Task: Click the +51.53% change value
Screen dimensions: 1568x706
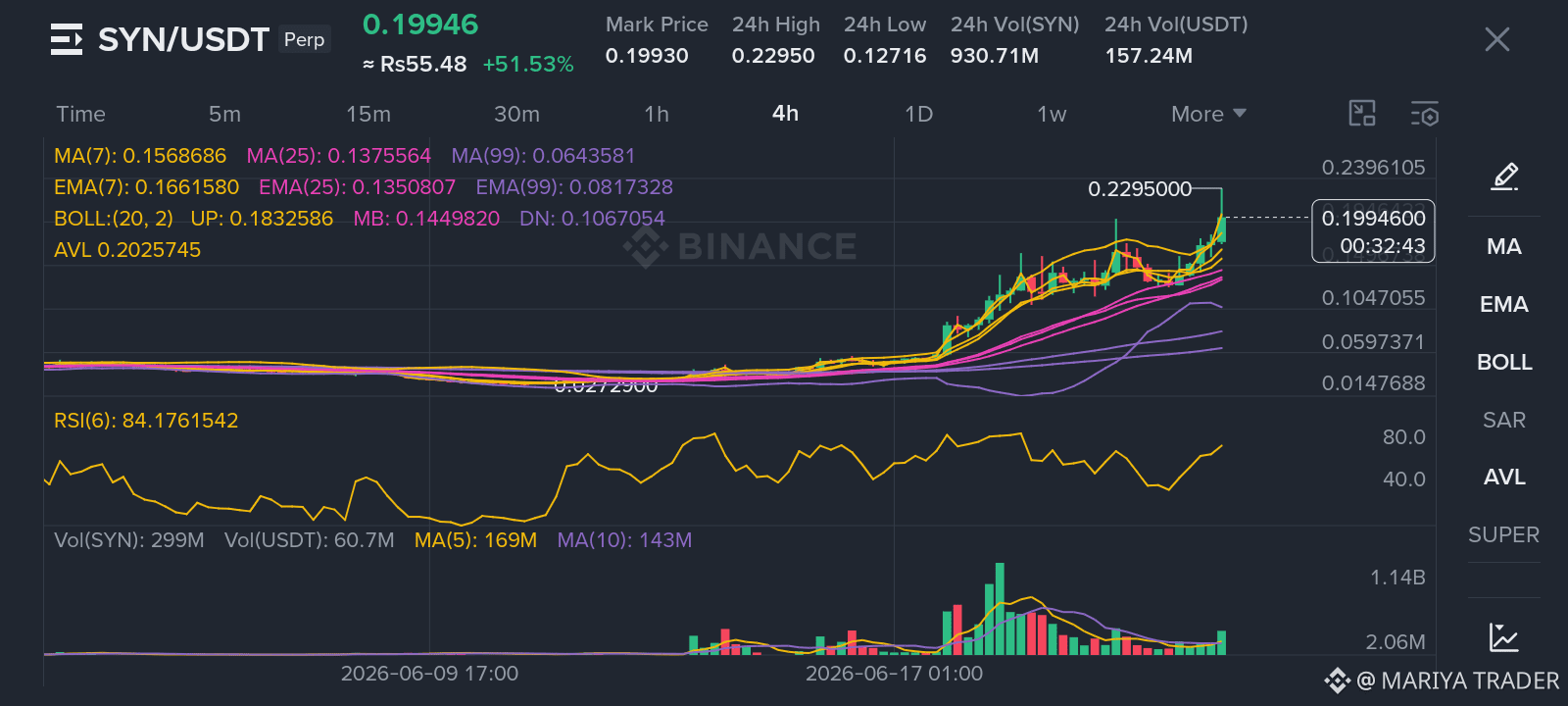Action: (528, 65)
